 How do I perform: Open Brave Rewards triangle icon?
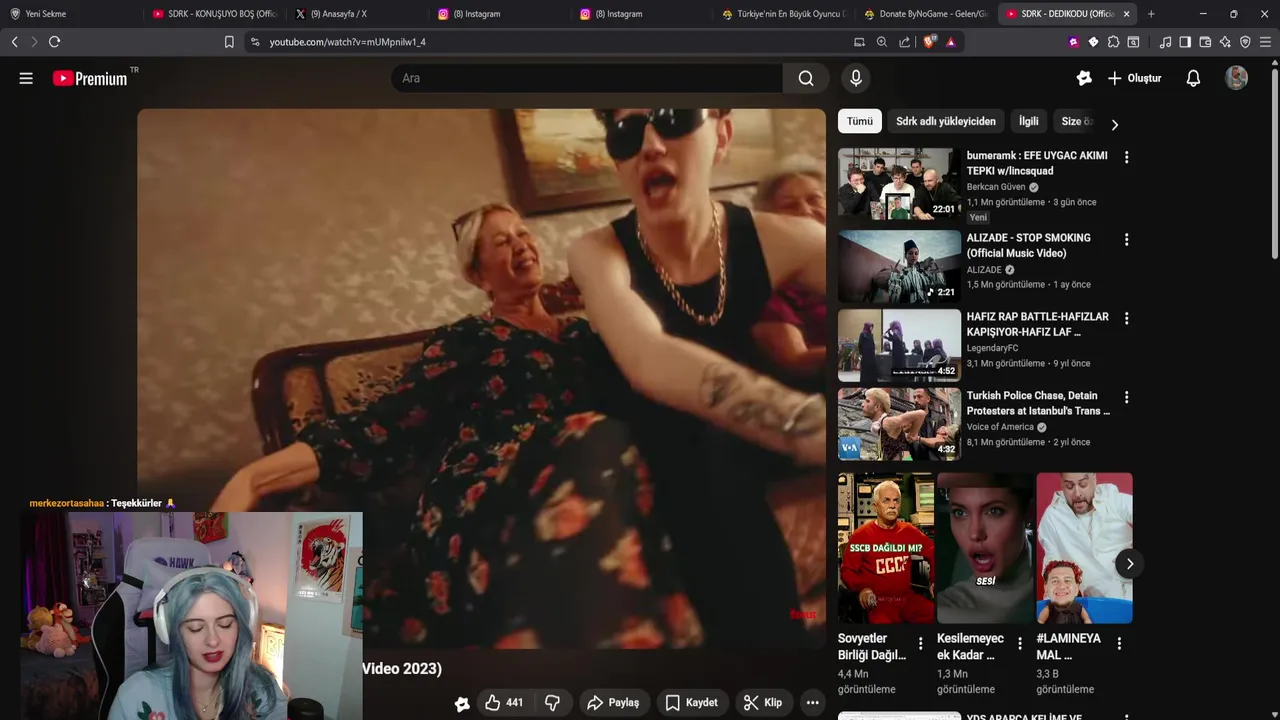coord(950,42)
